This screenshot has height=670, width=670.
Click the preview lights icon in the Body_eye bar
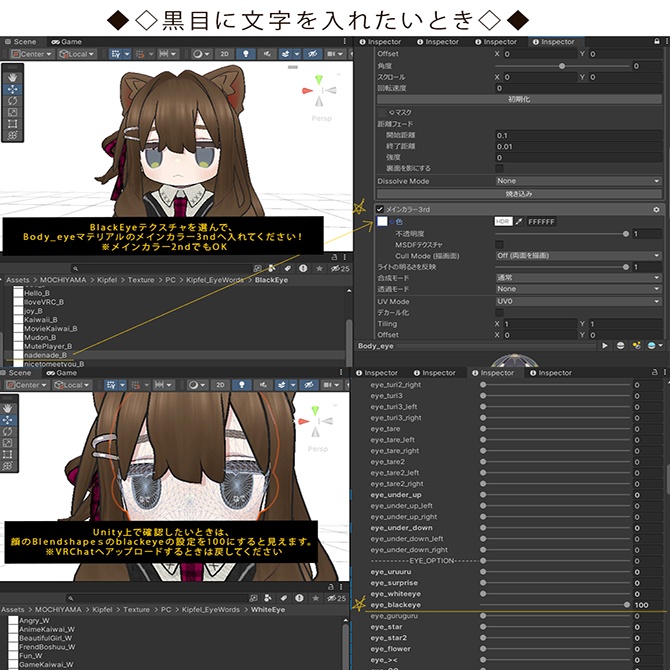coord(637,346)
